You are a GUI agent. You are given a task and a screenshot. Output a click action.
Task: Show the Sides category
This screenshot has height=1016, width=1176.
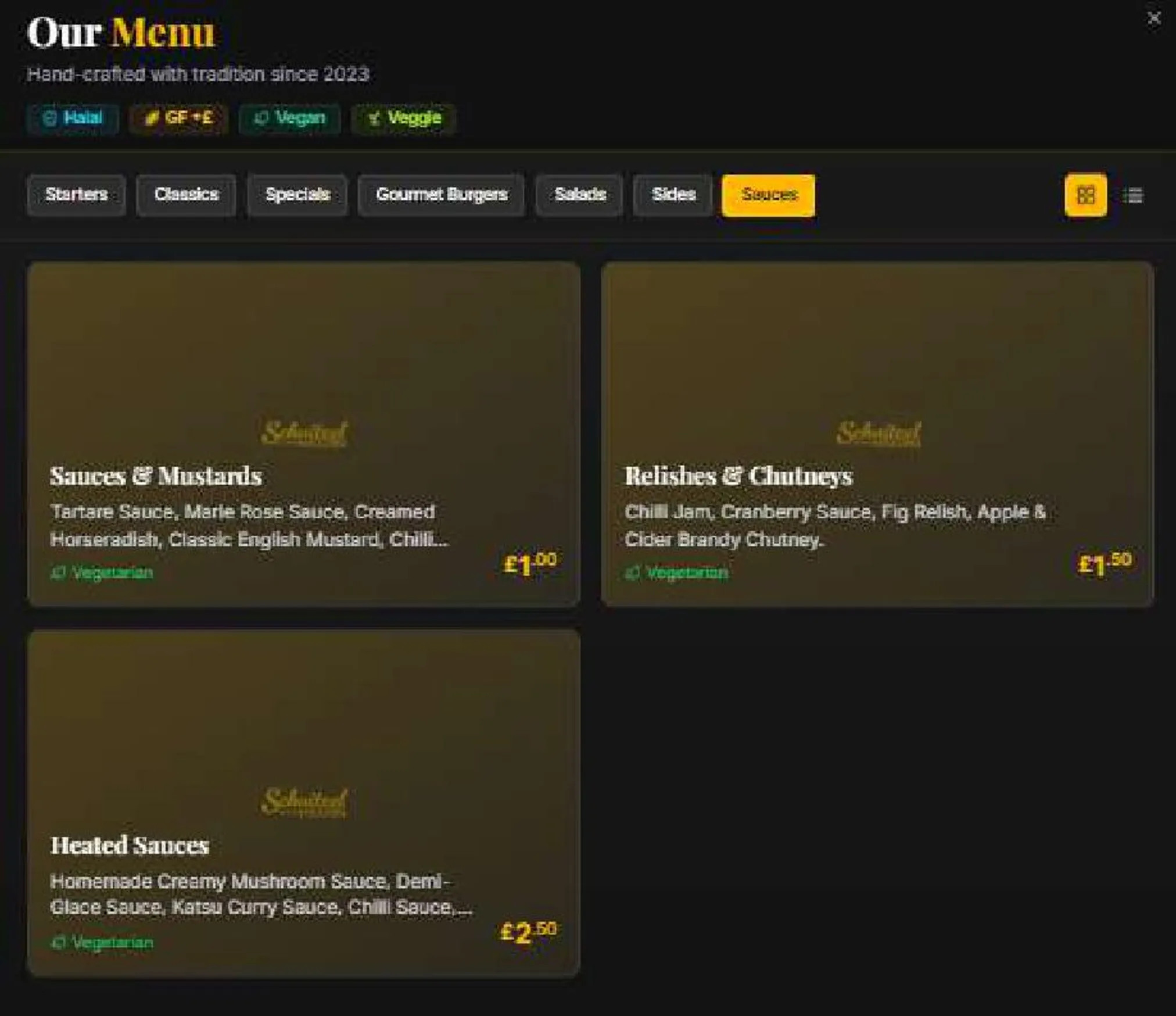[x=673, y=195]
